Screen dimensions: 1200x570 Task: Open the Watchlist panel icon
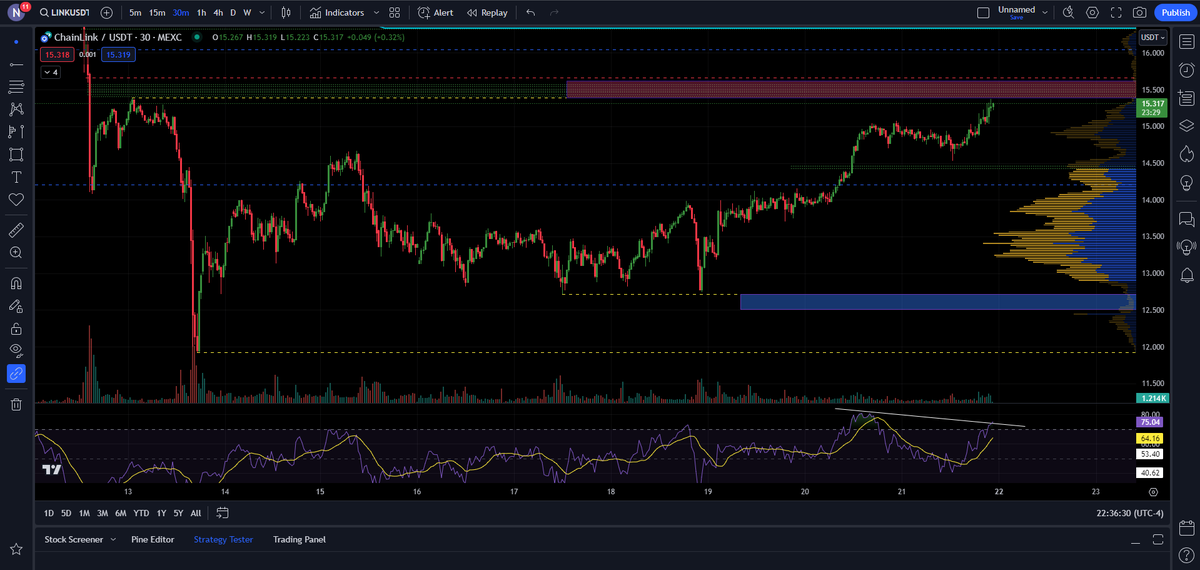[1187, 42]
